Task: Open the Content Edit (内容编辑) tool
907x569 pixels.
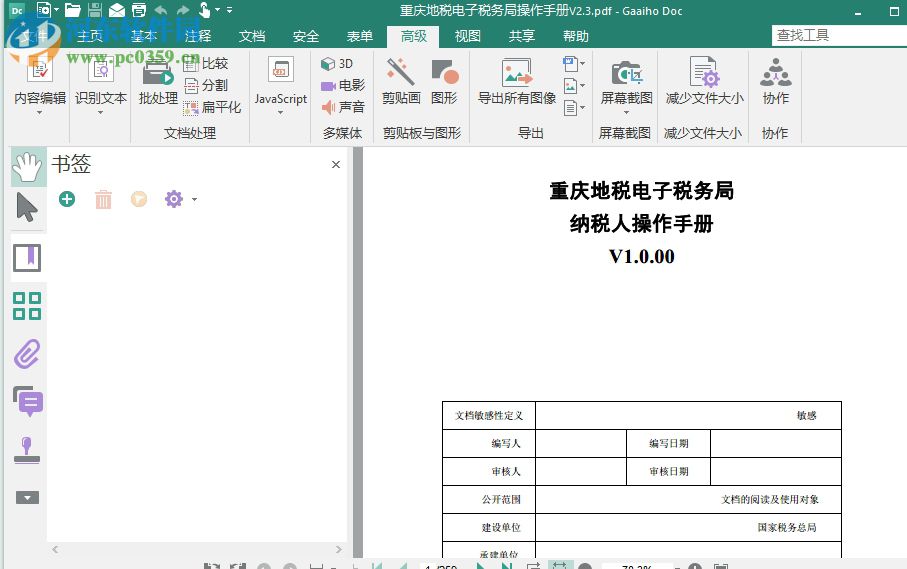Action: click(40, 82)
